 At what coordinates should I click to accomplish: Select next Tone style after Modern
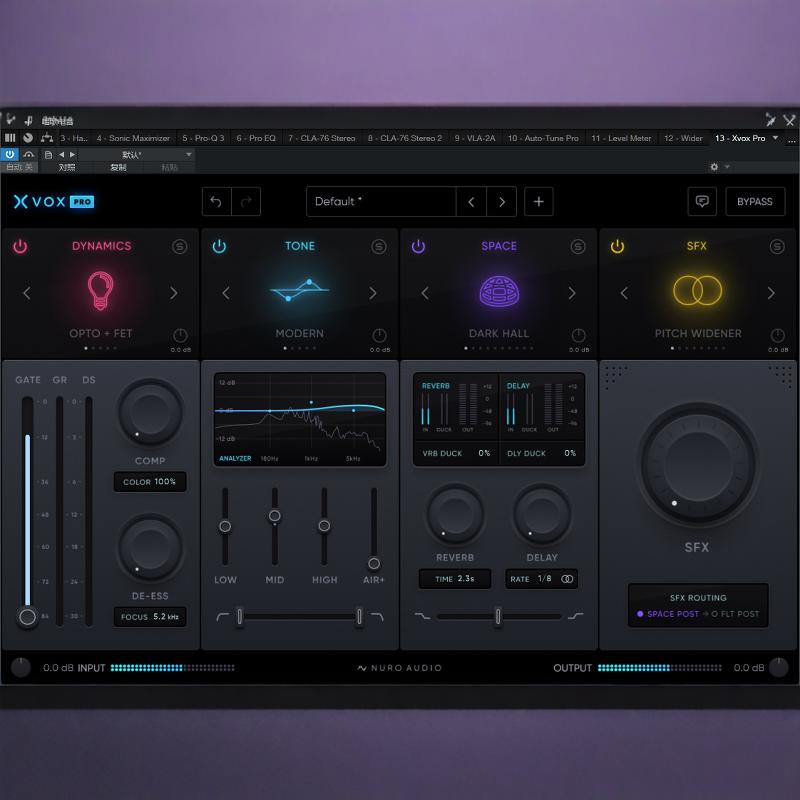point(373,293)
